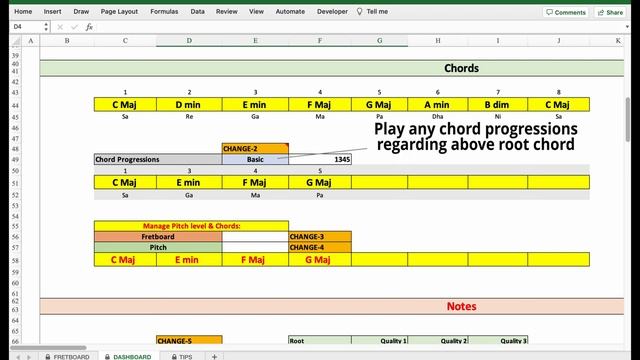The width and height of the screenshot is (640, 360).
Task: Click the Root header cell
Action: tap(320, 340)
